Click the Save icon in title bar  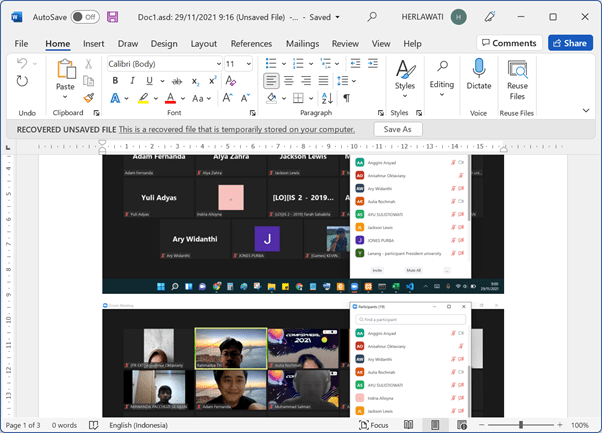click(x=112, y=17)
